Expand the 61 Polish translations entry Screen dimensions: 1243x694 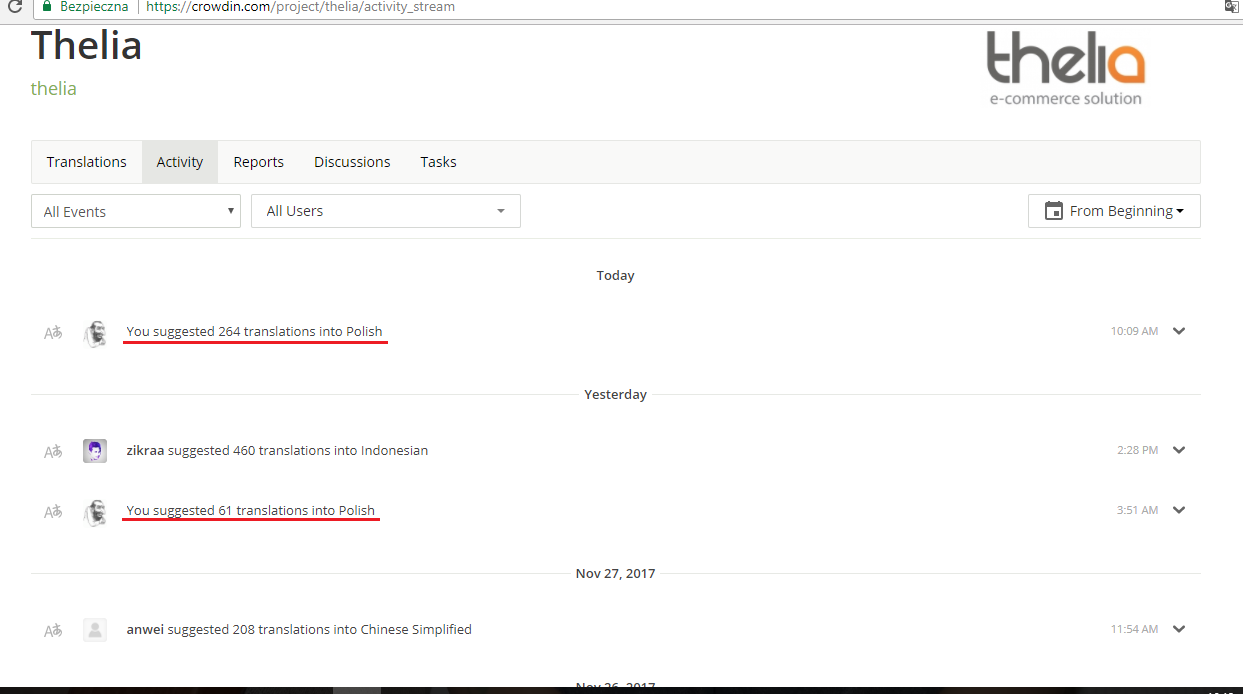(1179, 510)
